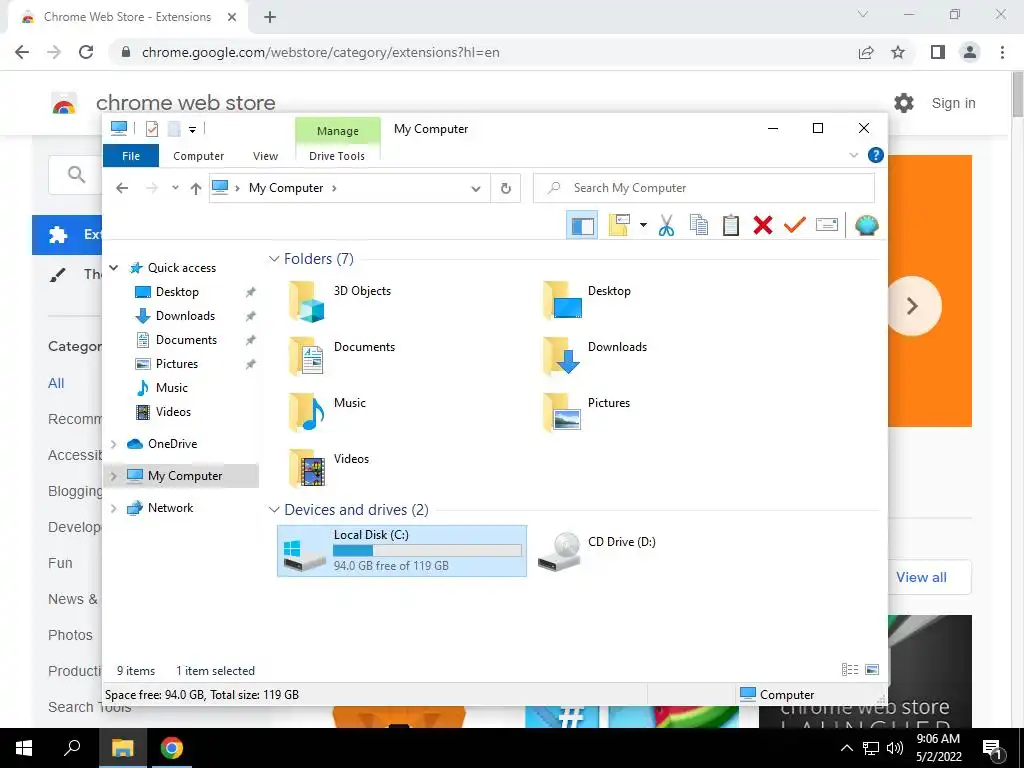The image size is (1024, 768).
Task: Click the Search My Computer field
Action: click(704, 188)
